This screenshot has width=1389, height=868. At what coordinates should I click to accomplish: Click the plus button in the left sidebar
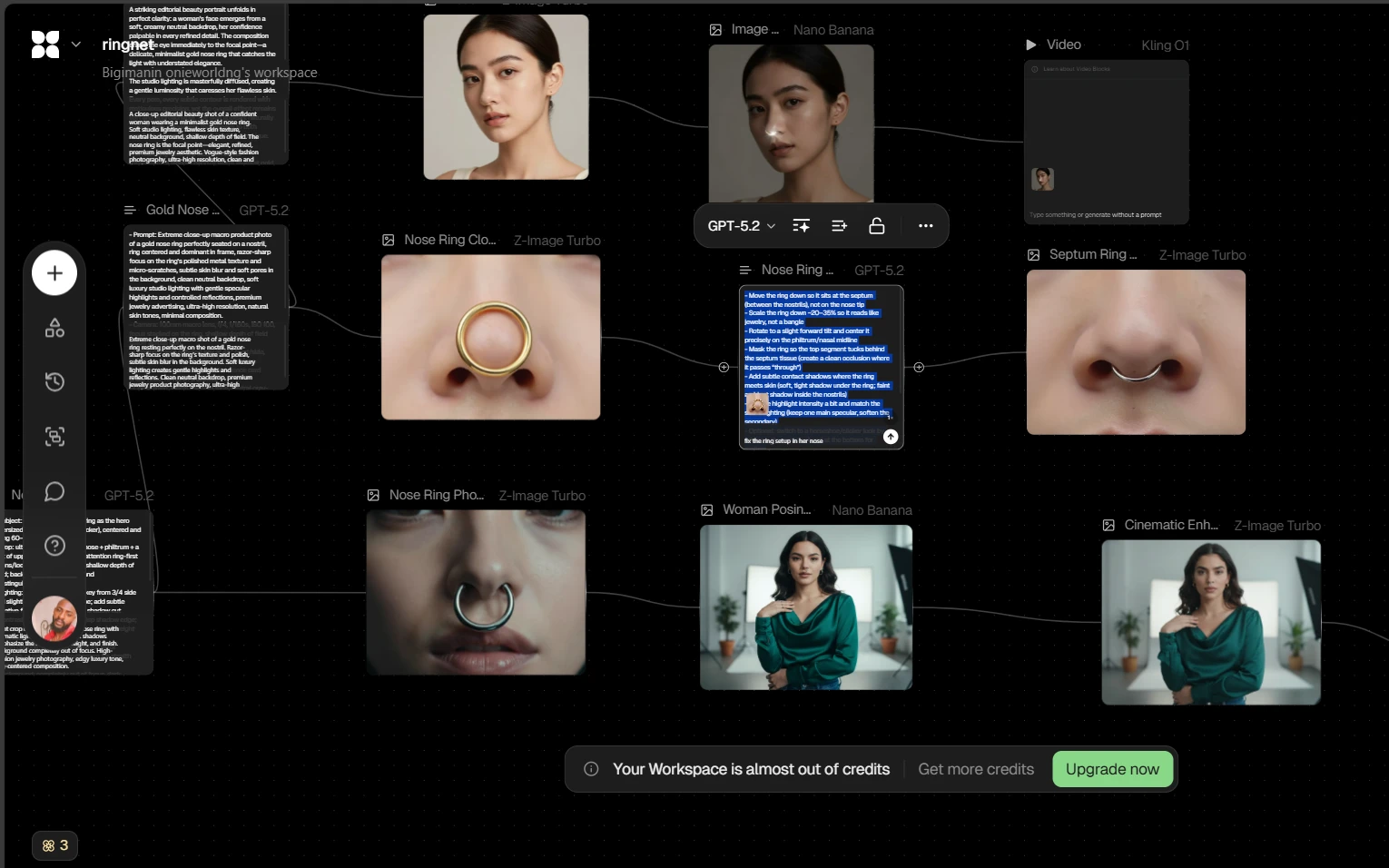54,273
